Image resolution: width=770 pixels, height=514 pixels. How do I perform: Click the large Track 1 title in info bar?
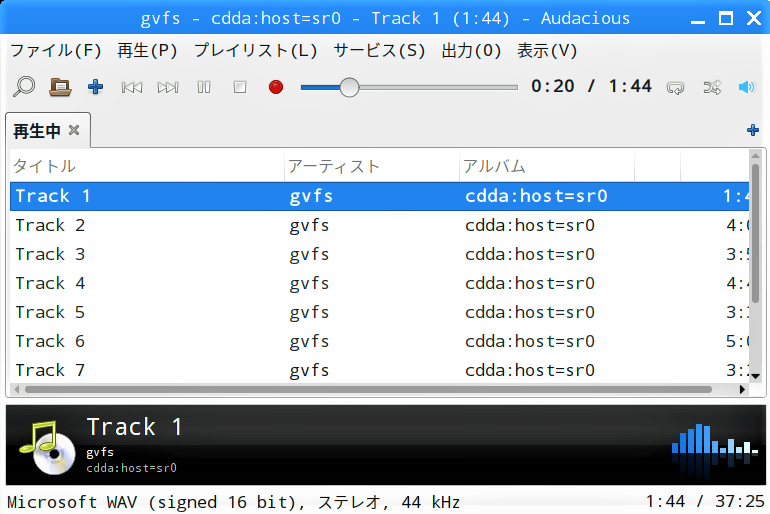[x=135, y=427]
